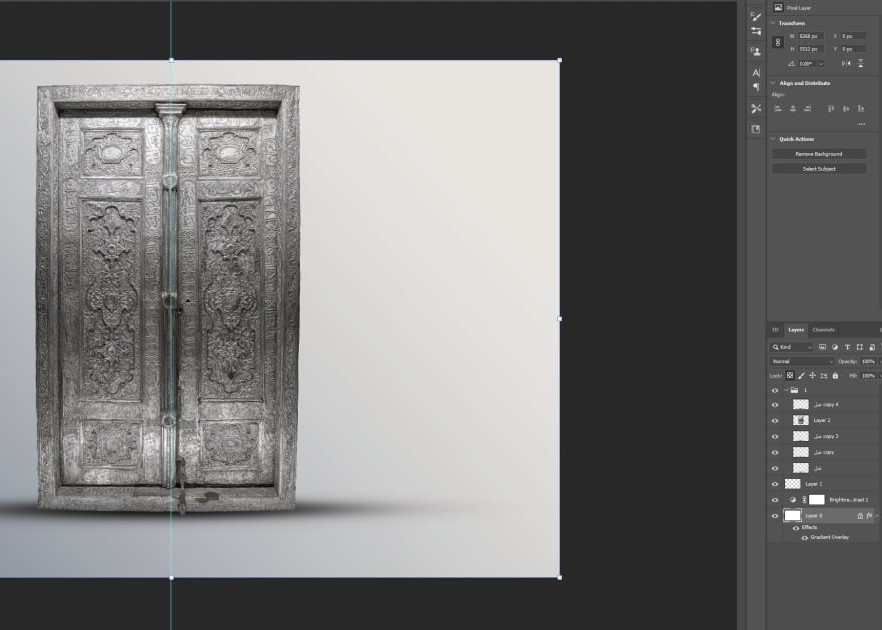Image resolution: width=882 pixels, height=630 pixels.
Task: Open the Character panel icon
Action: (756, 73)
